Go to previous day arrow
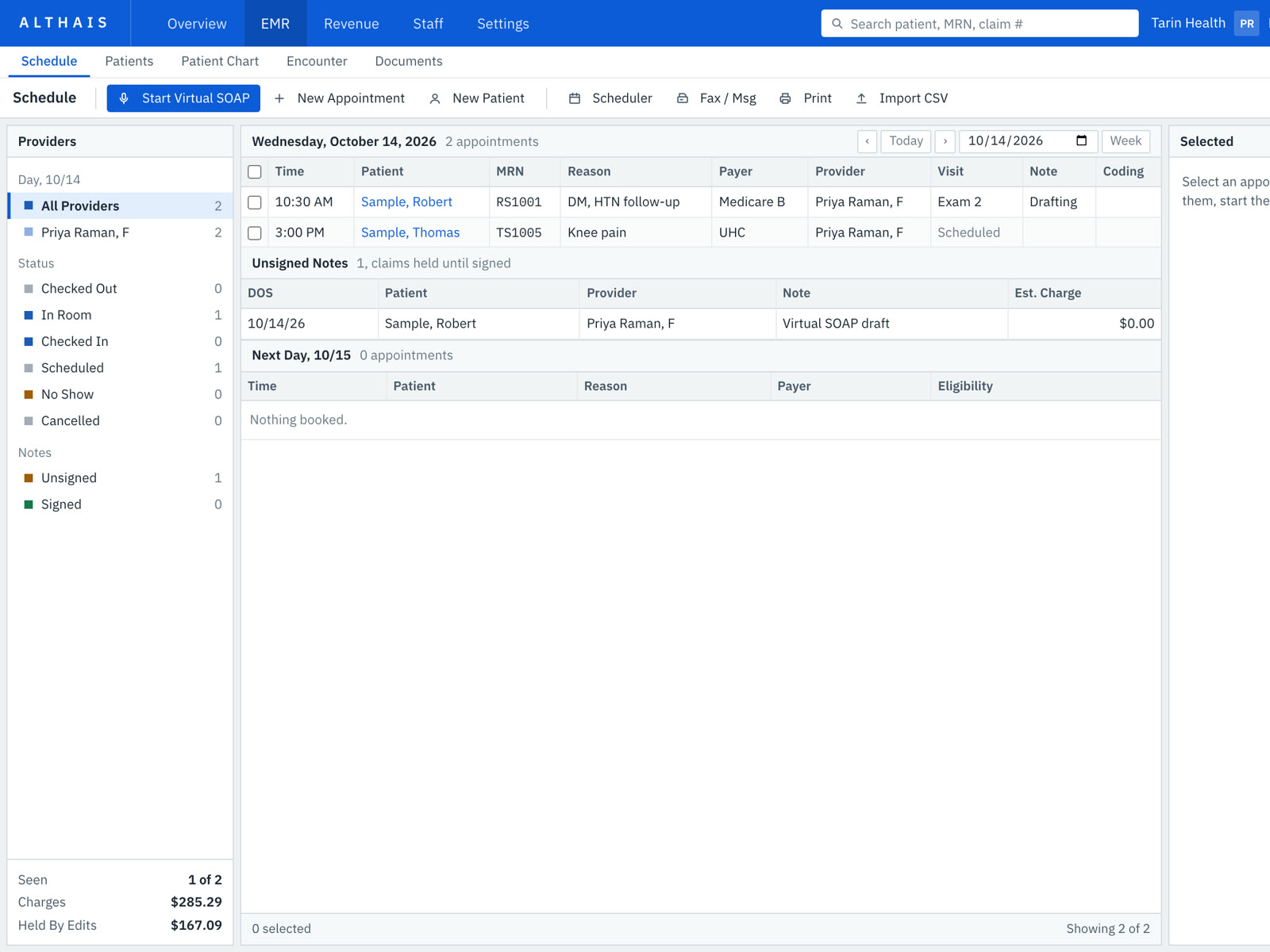Screen dimensions: 1270x952 coord(868,141)
